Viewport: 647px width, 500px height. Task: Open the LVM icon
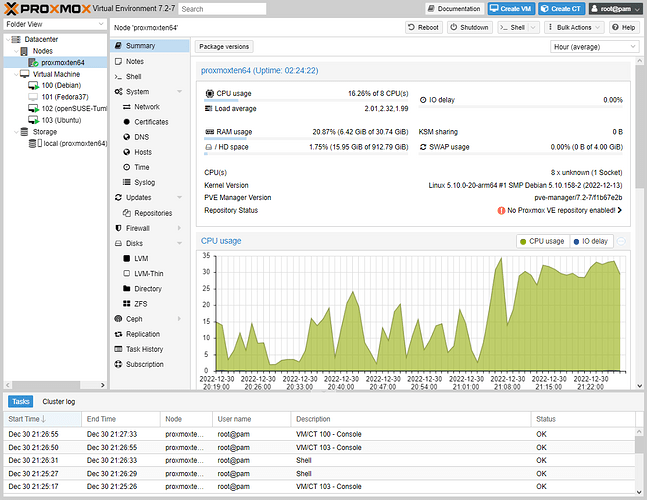pyautogui.click(x=127, y=258)
